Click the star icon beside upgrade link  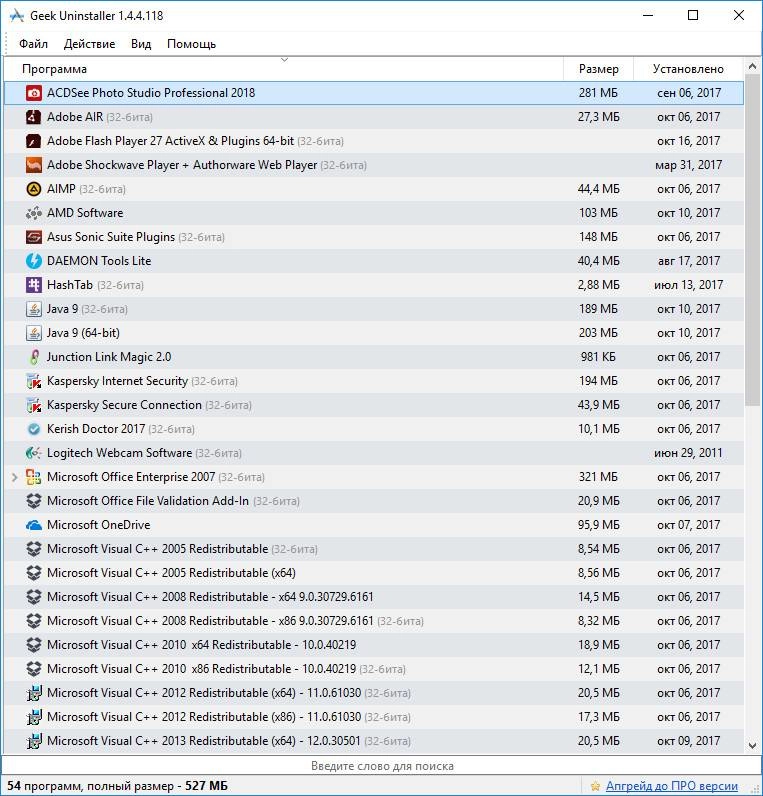595,786
